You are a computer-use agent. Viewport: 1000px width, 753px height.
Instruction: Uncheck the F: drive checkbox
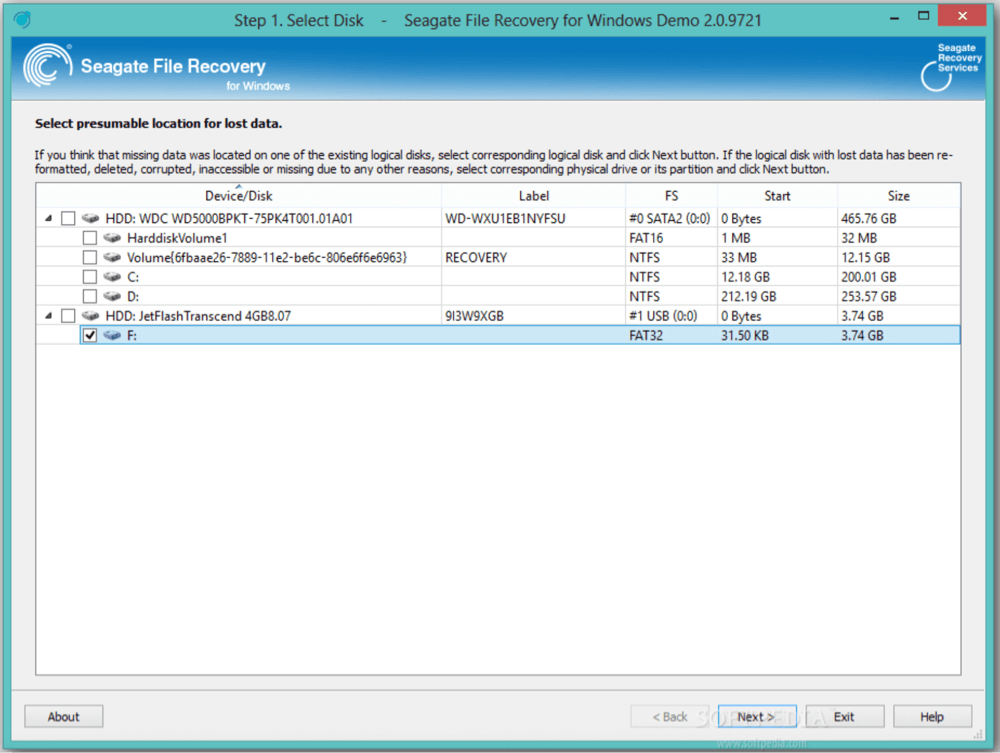point(90,336)
